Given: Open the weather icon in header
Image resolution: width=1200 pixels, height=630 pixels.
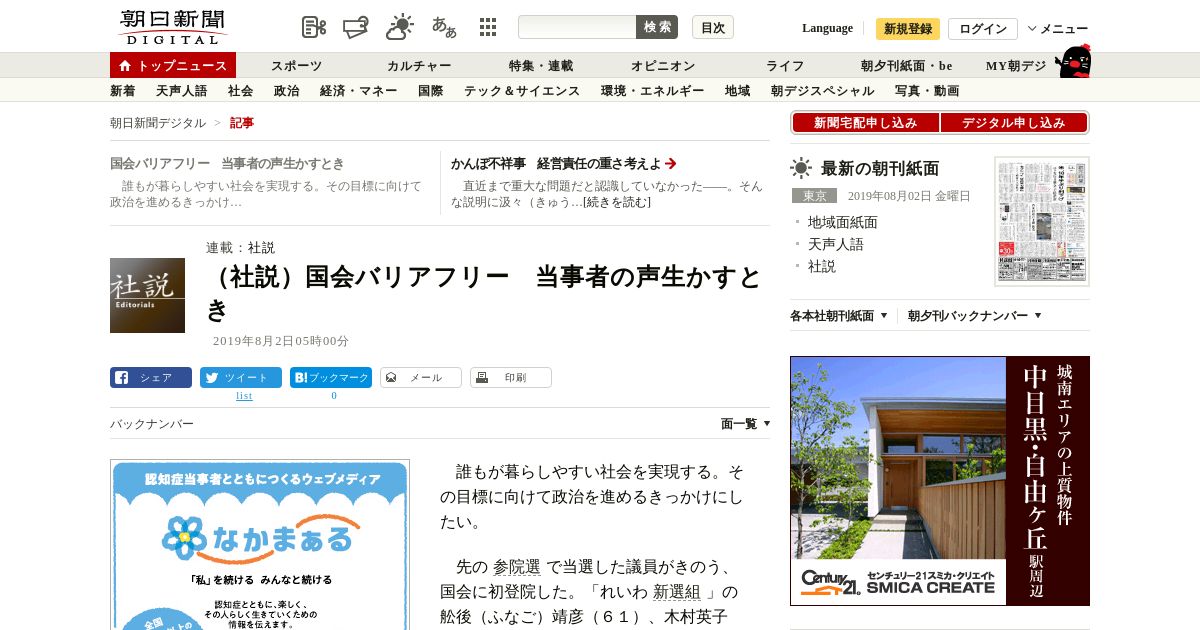Looking at the screenshot, I should pos(399,27).
